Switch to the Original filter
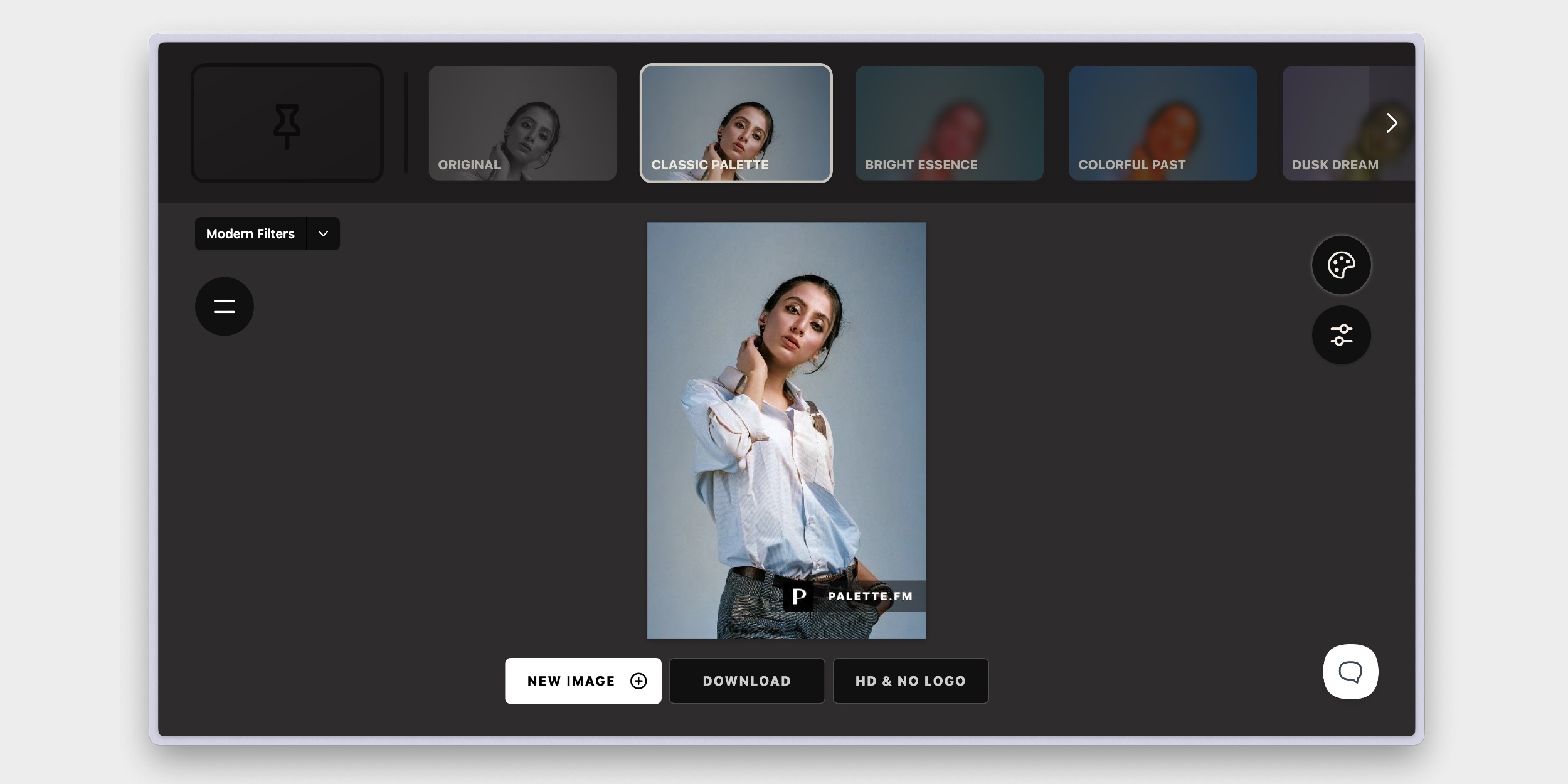 (x=522, y=123)
